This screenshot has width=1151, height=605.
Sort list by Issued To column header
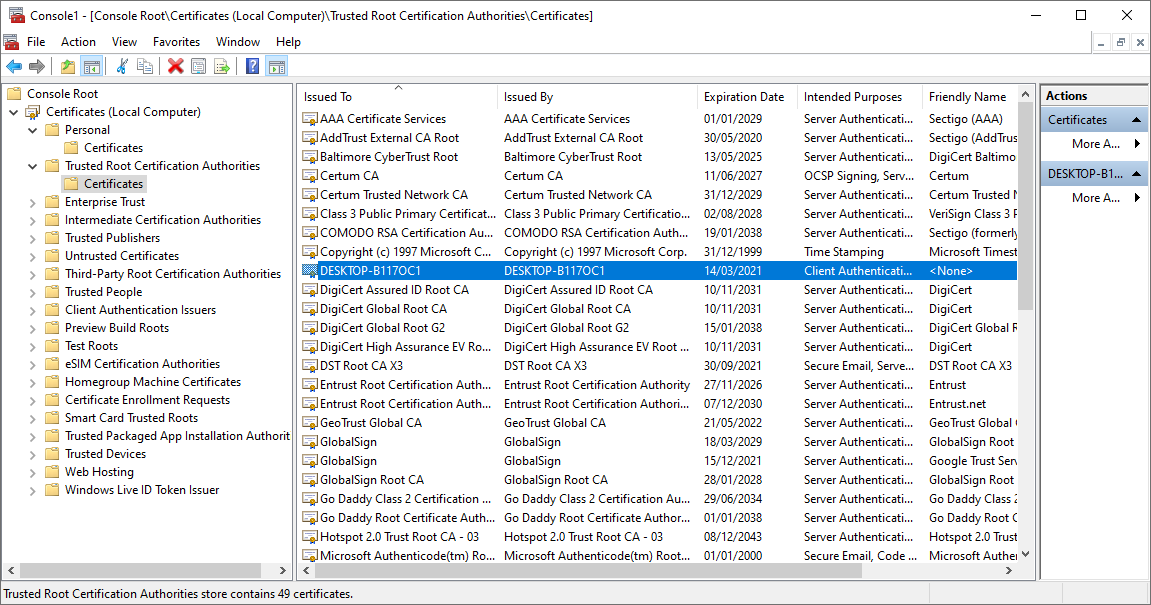point(398,97)
